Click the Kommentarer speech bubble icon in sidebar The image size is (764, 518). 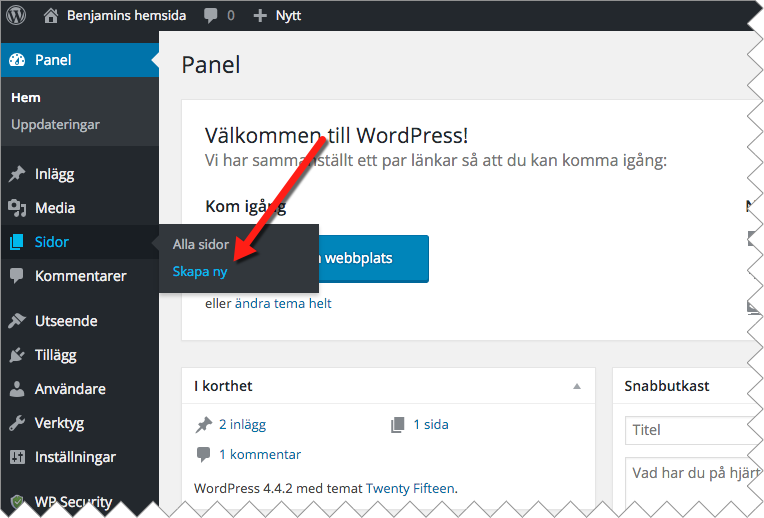17,276
